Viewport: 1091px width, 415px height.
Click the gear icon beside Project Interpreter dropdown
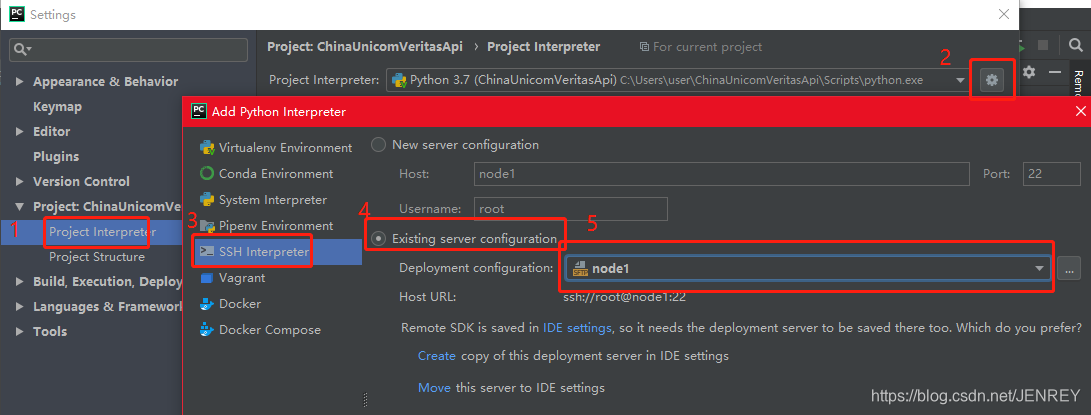[x=992, y=80]
